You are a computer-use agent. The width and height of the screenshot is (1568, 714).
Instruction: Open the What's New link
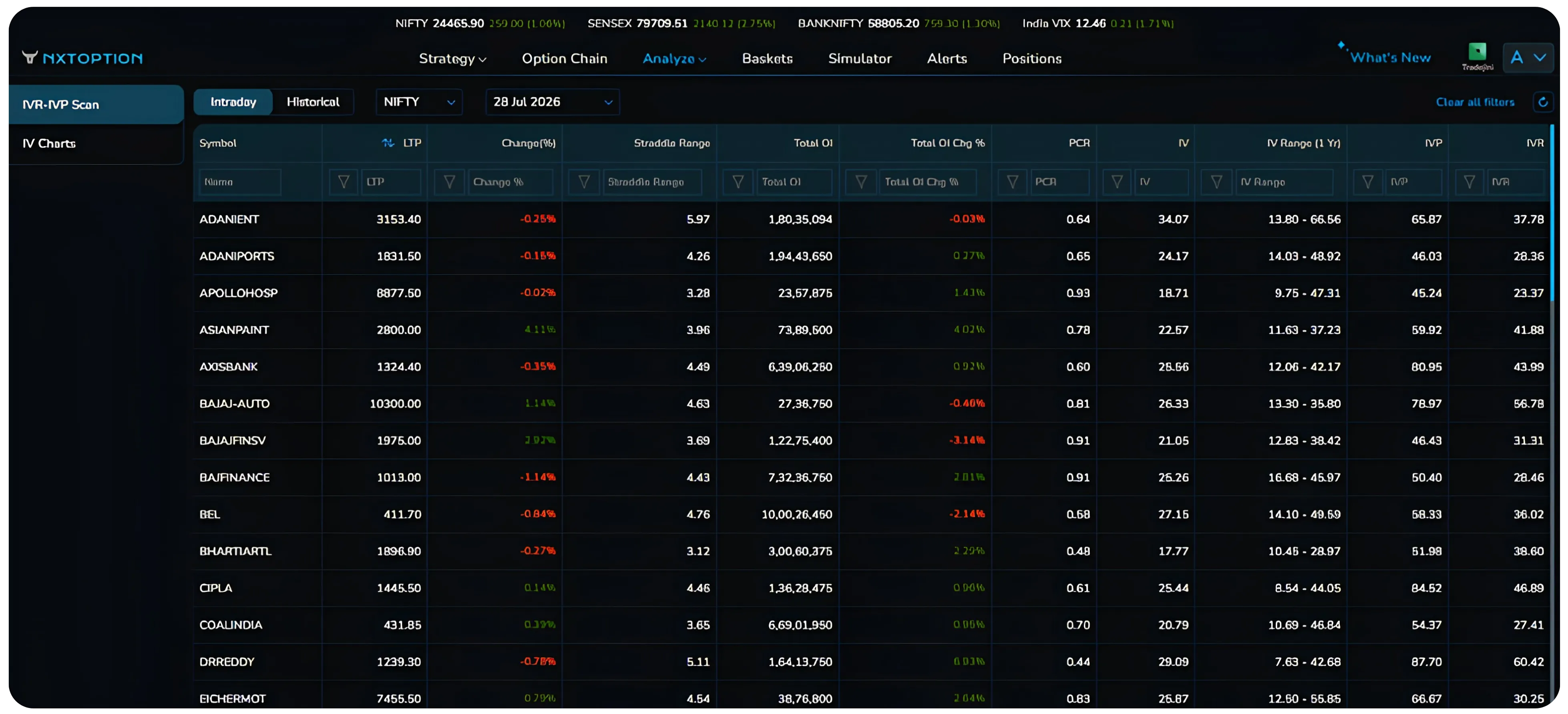pyautogui.click(x=1390, y=58)
